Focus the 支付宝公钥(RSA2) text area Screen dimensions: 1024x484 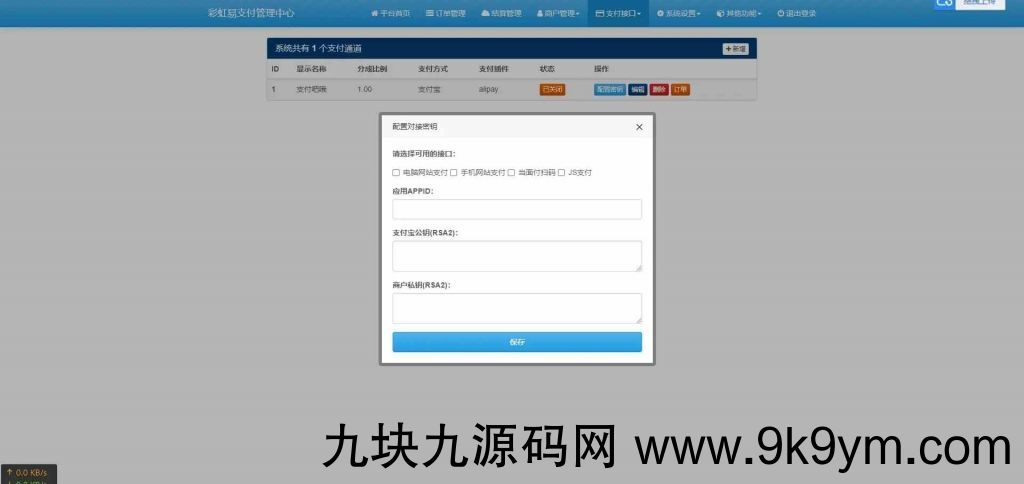coord(516,256)
